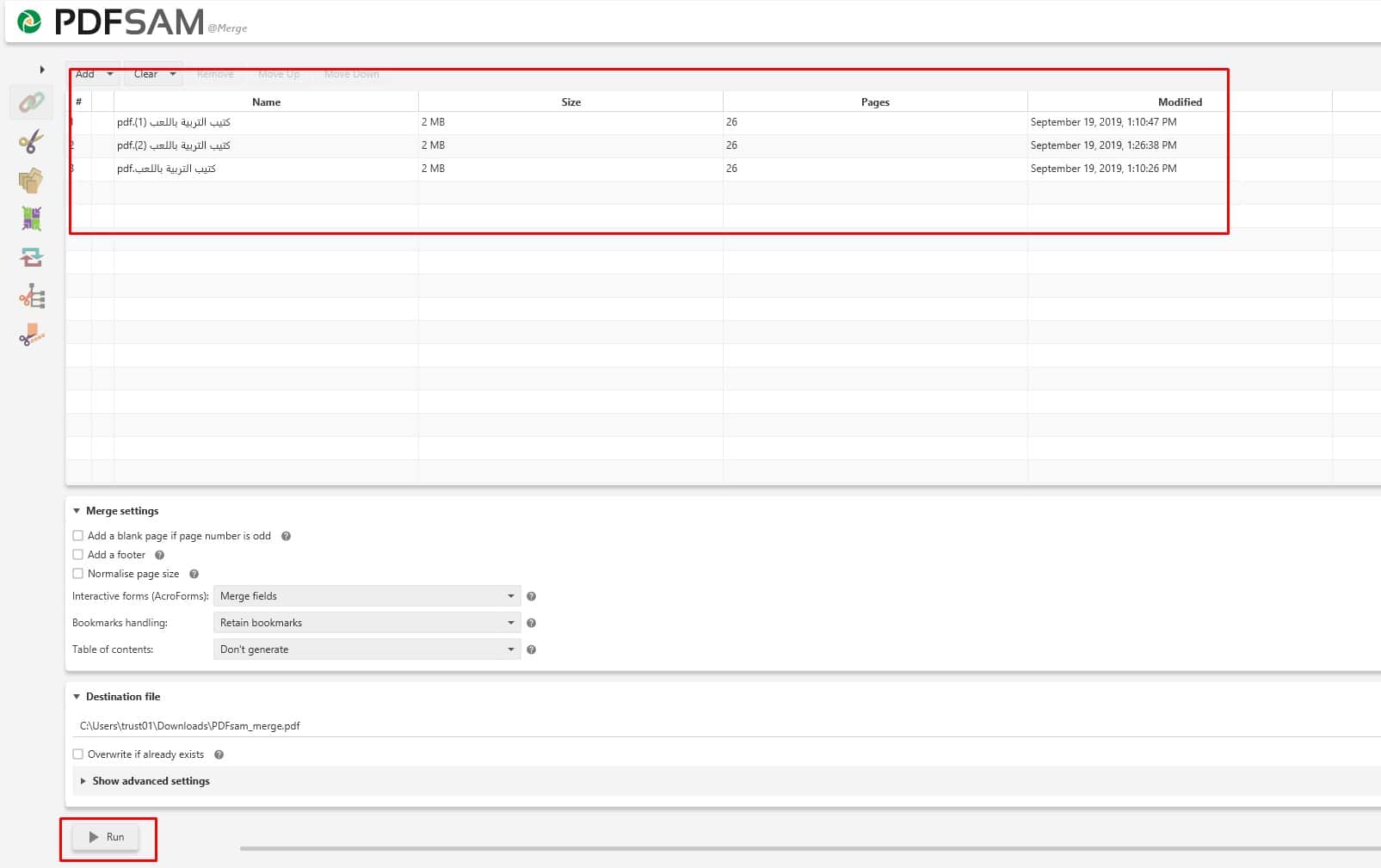The image size is (1381, 868).
Task: Open the stacked-pages tool in the sidebar
Action: click(31, 181)
